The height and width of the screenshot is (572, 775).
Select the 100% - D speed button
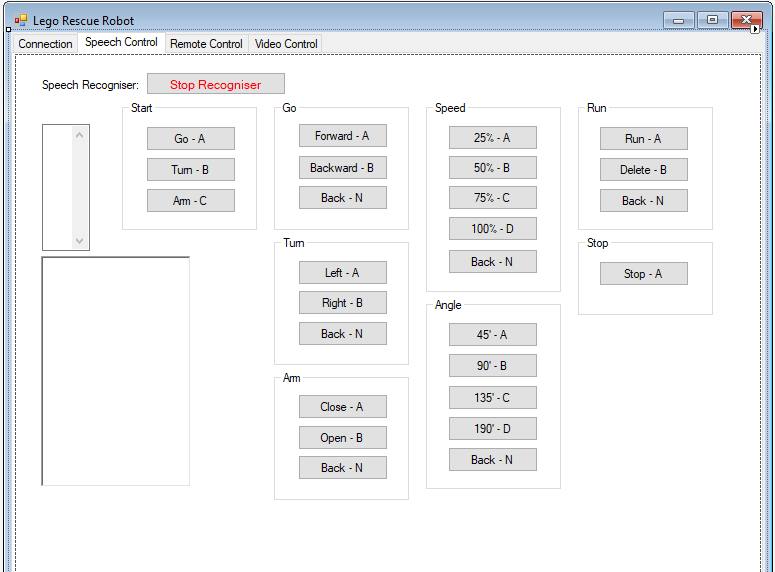[x=492, y=229]
